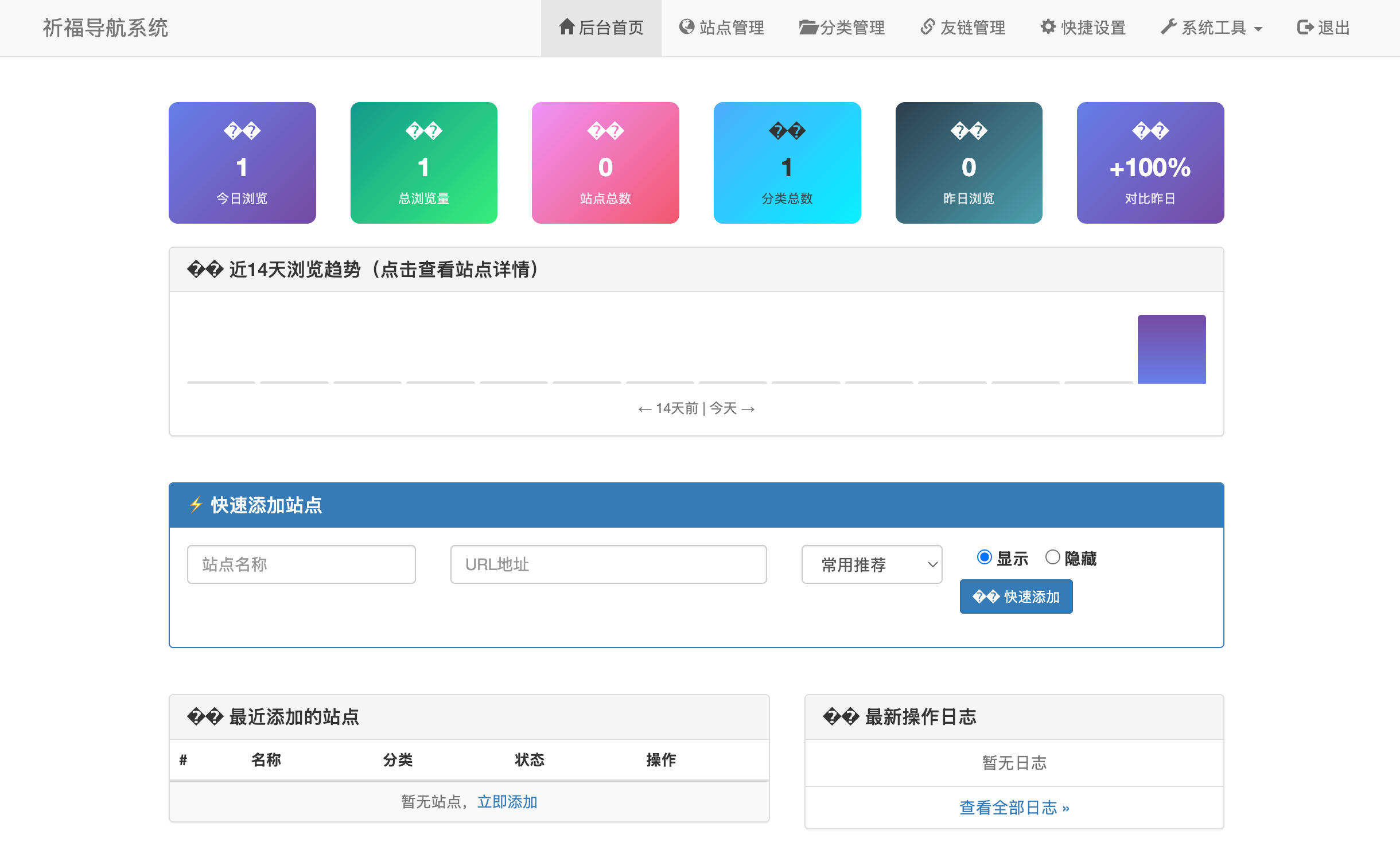This screenshot has height=850, width=1400.
Task: Click the 站点总数 pink stat card
Action: [605, 163]
